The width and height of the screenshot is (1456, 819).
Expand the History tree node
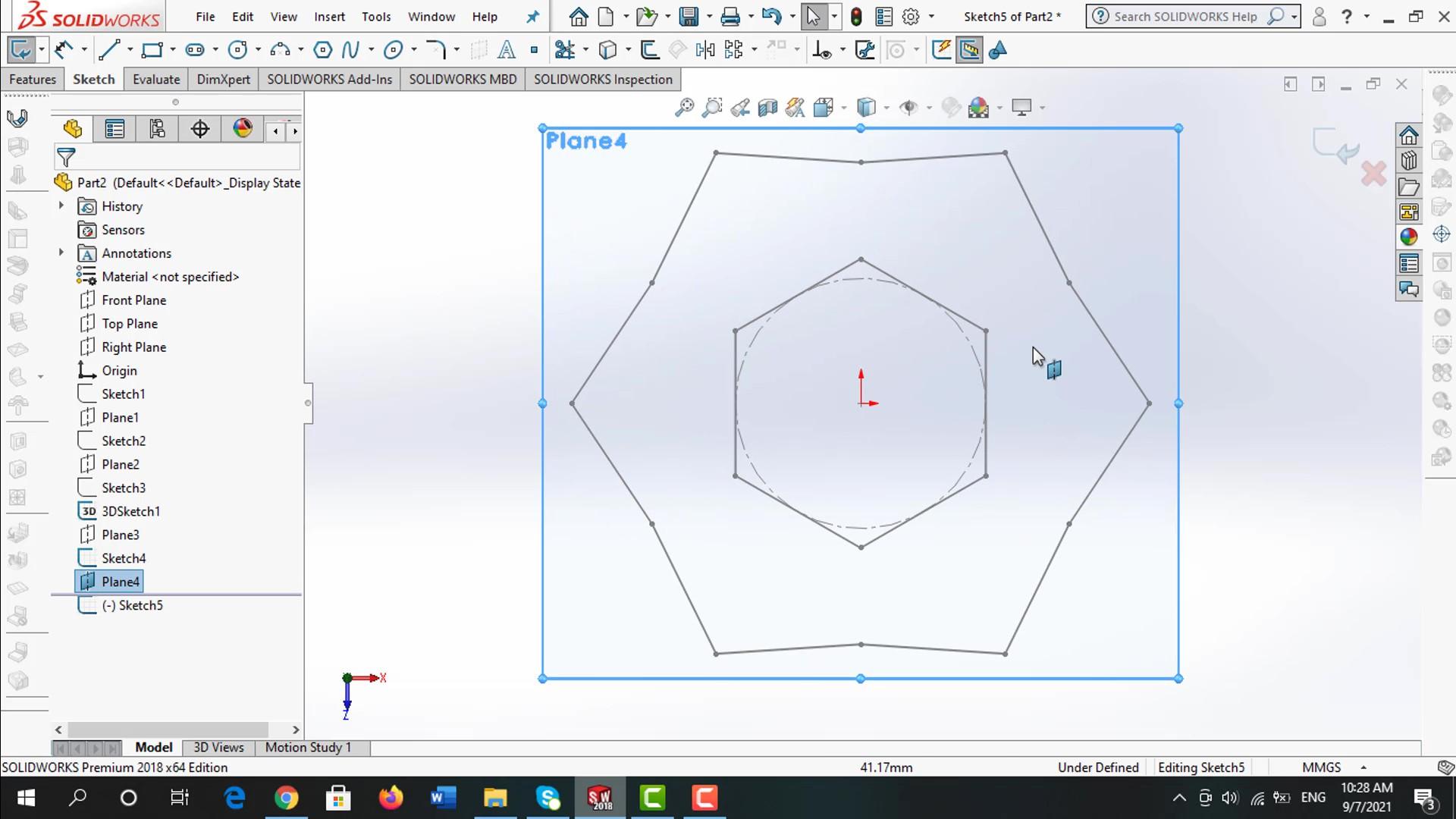click(61, 206)
